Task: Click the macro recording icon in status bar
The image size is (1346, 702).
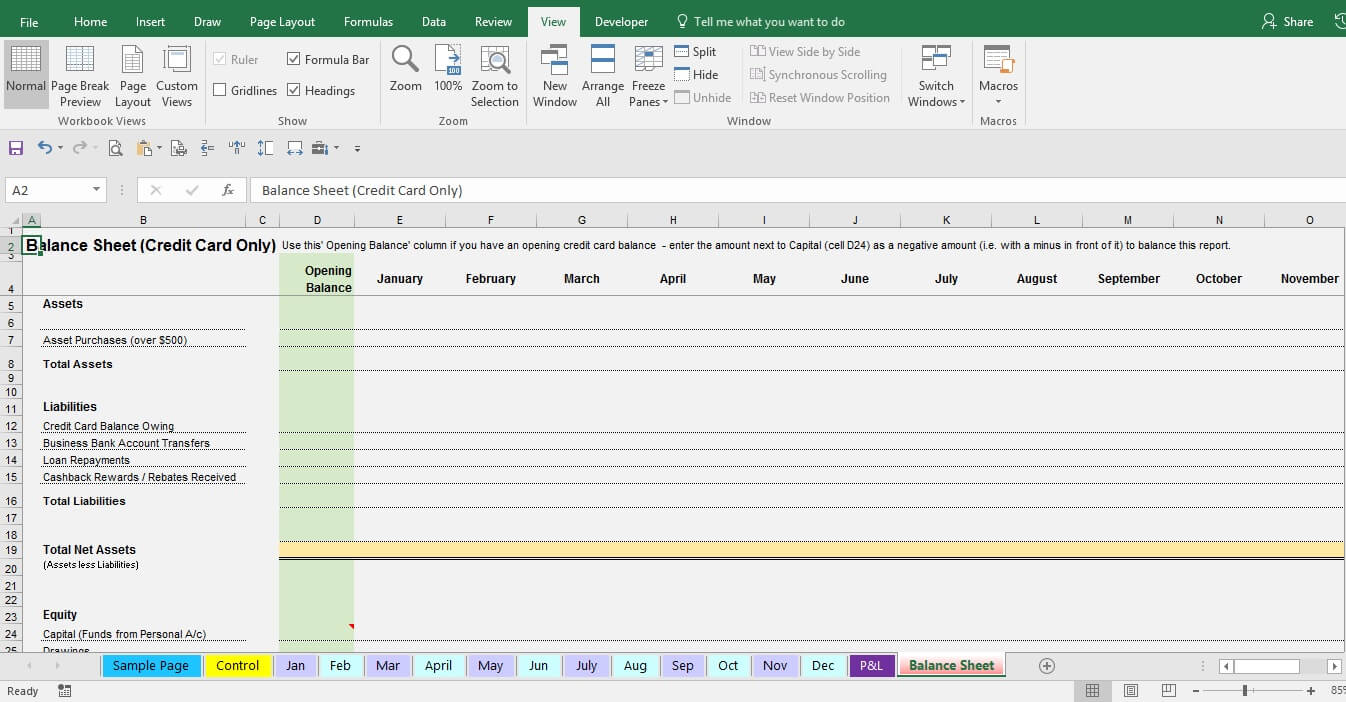Action: coord(65,691)
